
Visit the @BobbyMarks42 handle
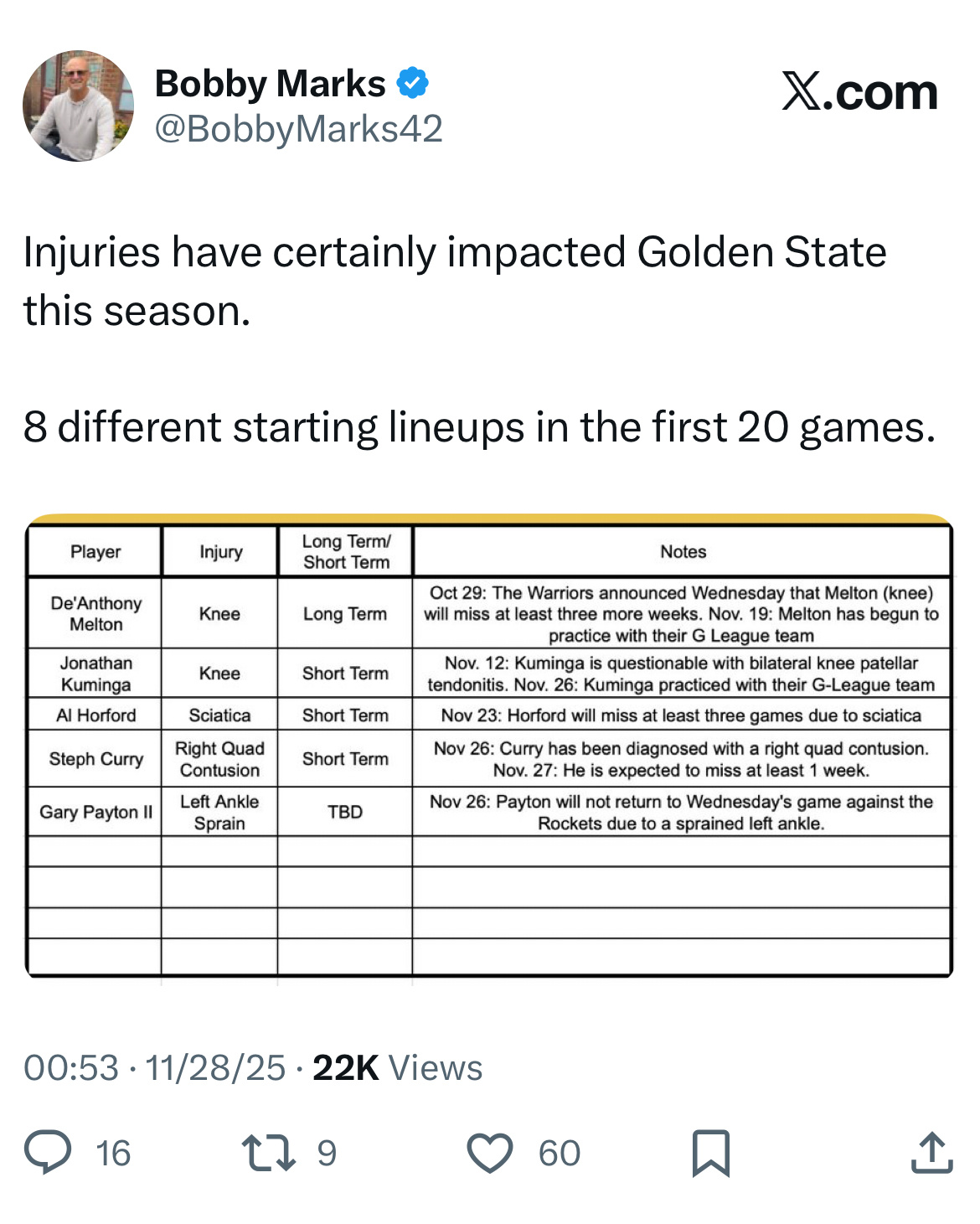click(299, 129)
